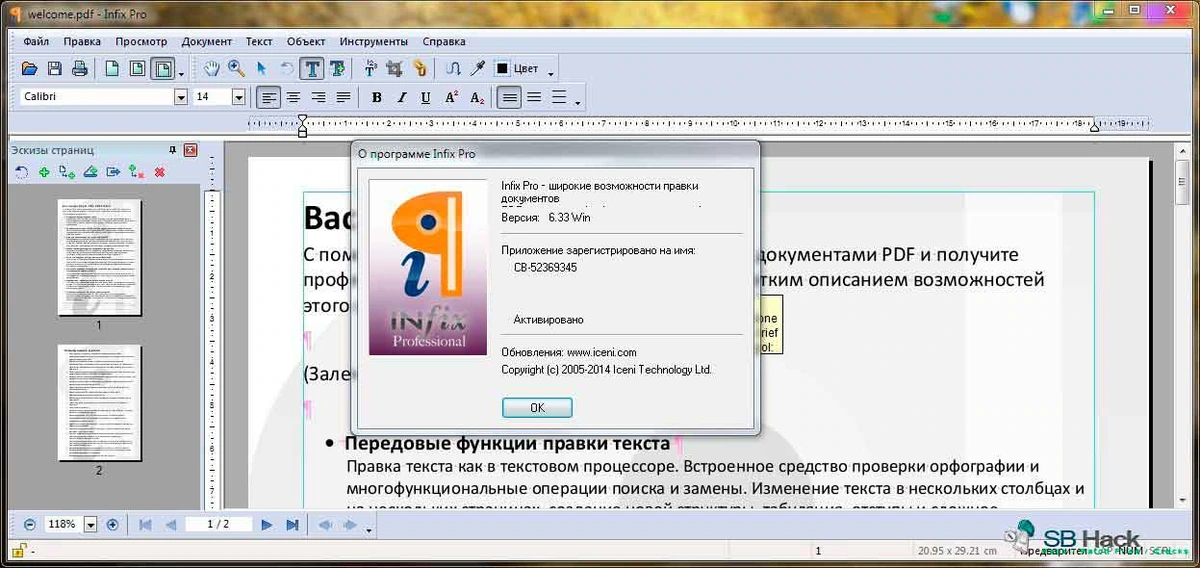Image resolution: width=1200 pixels, height=568 pixels.
Task: Select single page view icon
Action: [112, 69]
